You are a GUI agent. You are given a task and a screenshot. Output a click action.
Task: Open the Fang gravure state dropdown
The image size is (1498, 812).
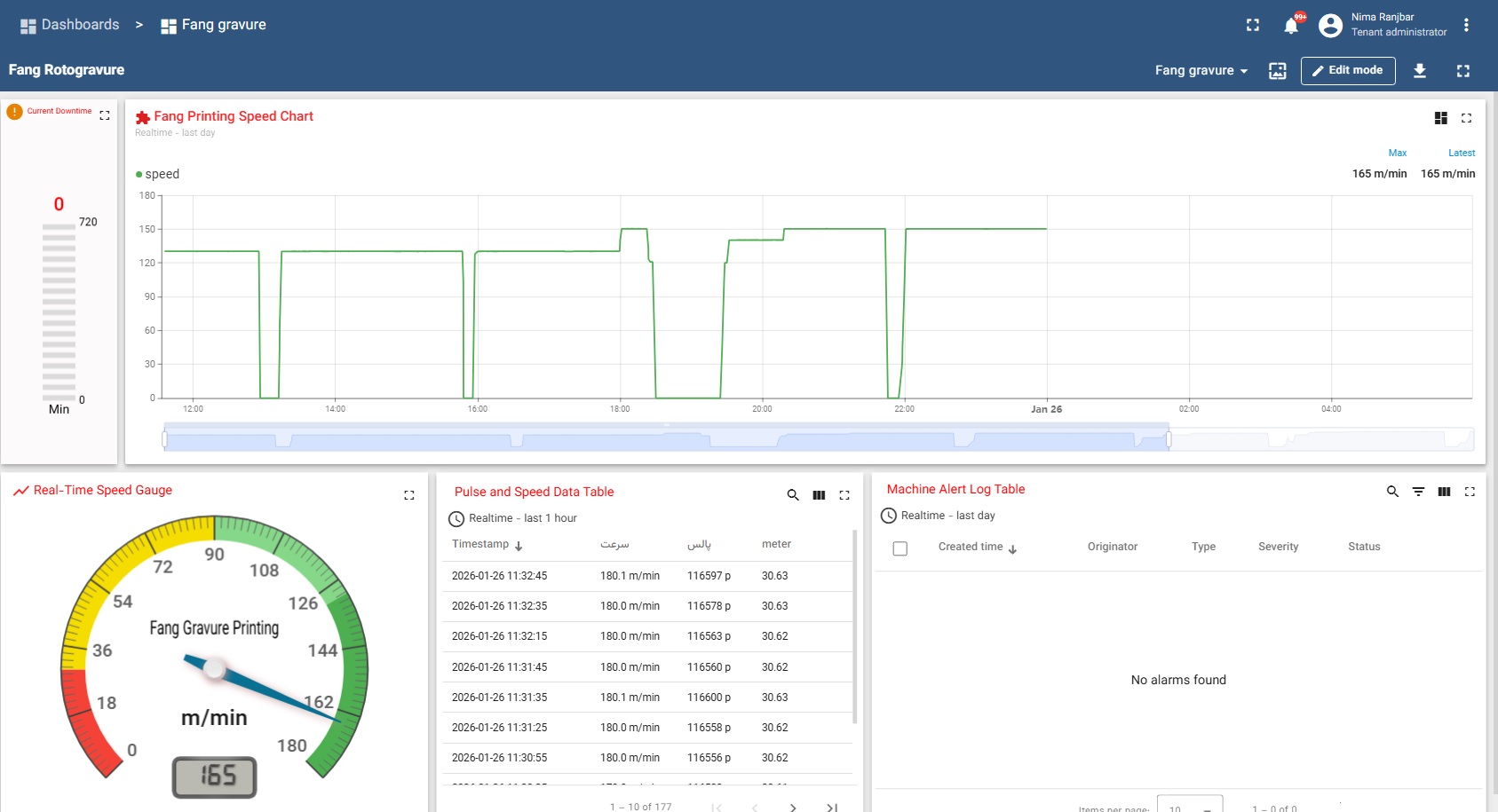pos(1201,70)
